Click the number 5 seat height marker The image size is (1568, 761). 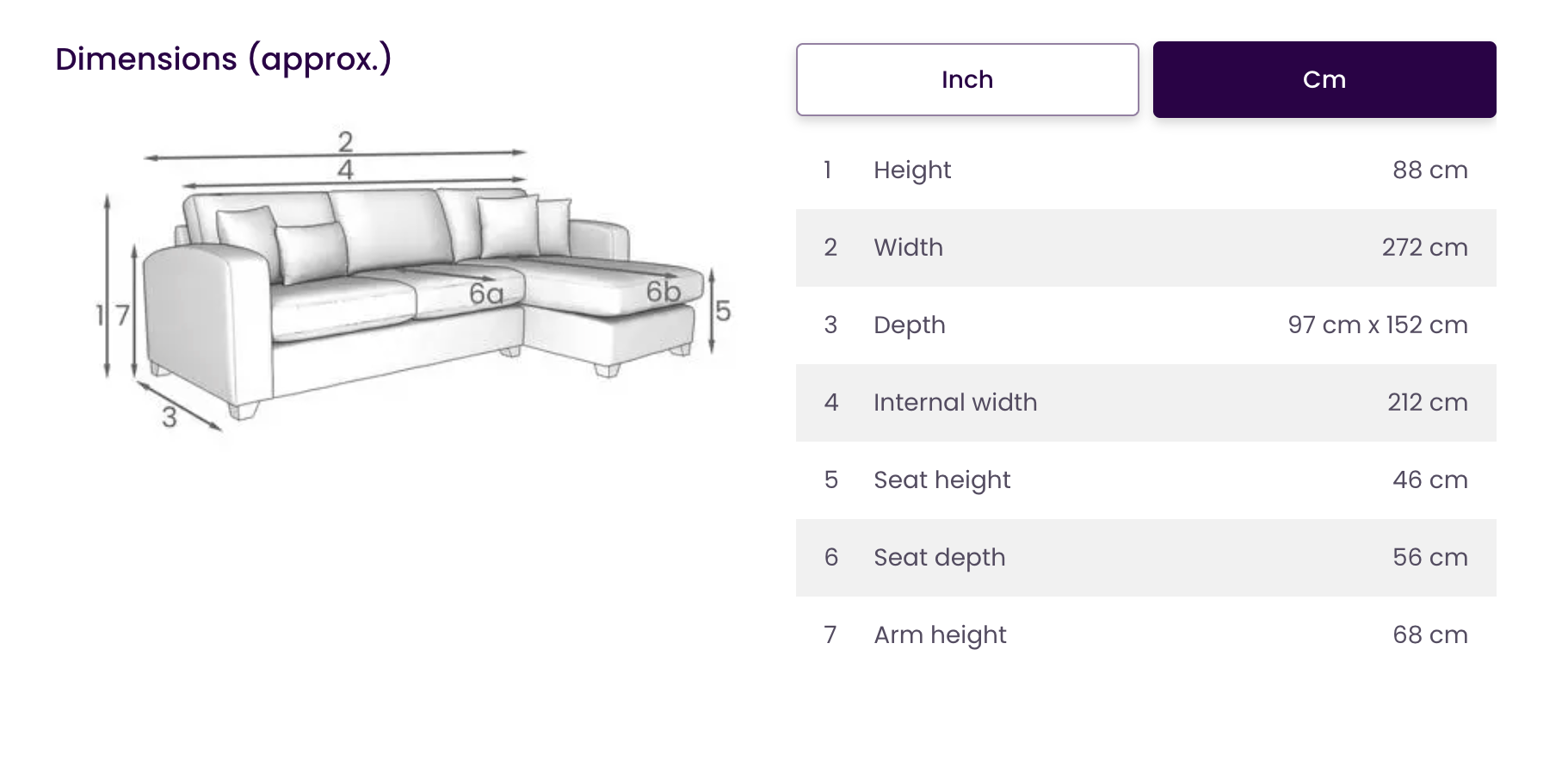723,311
